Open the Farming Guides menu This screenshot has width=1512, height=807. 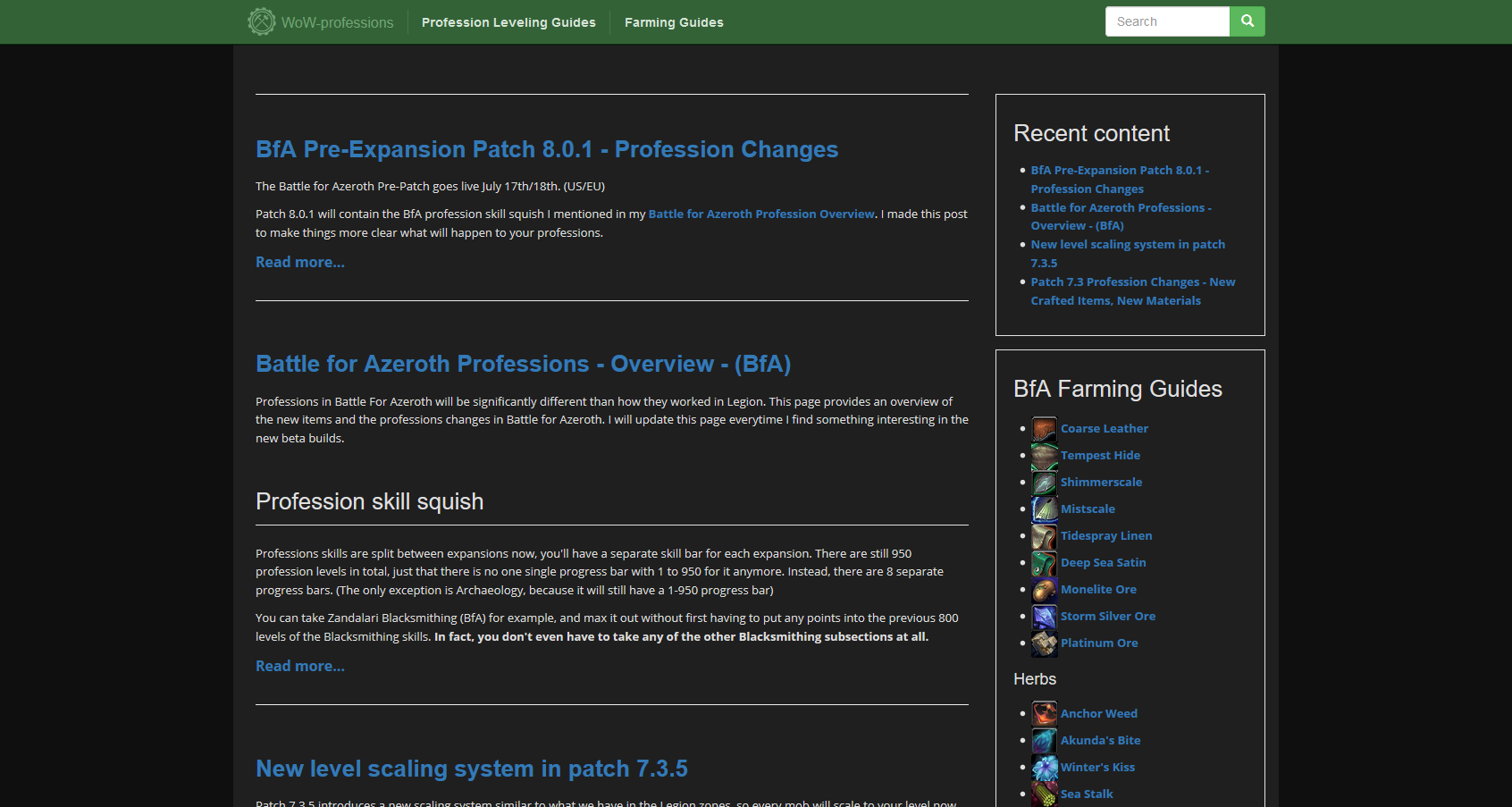point(674,22)
